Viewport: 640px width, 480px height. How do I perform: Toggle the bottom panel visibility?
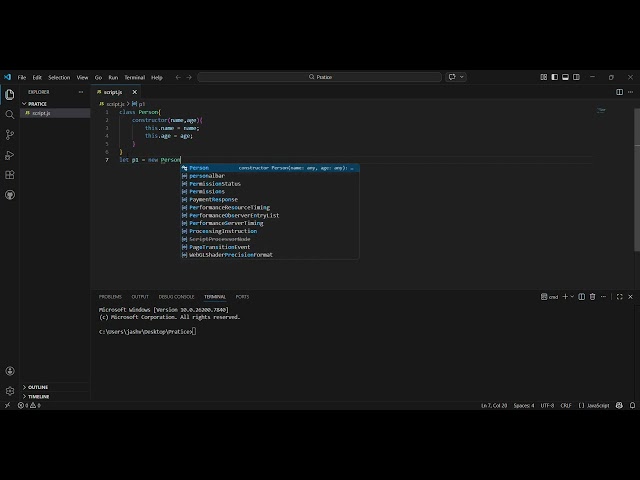tap(565, 77)
